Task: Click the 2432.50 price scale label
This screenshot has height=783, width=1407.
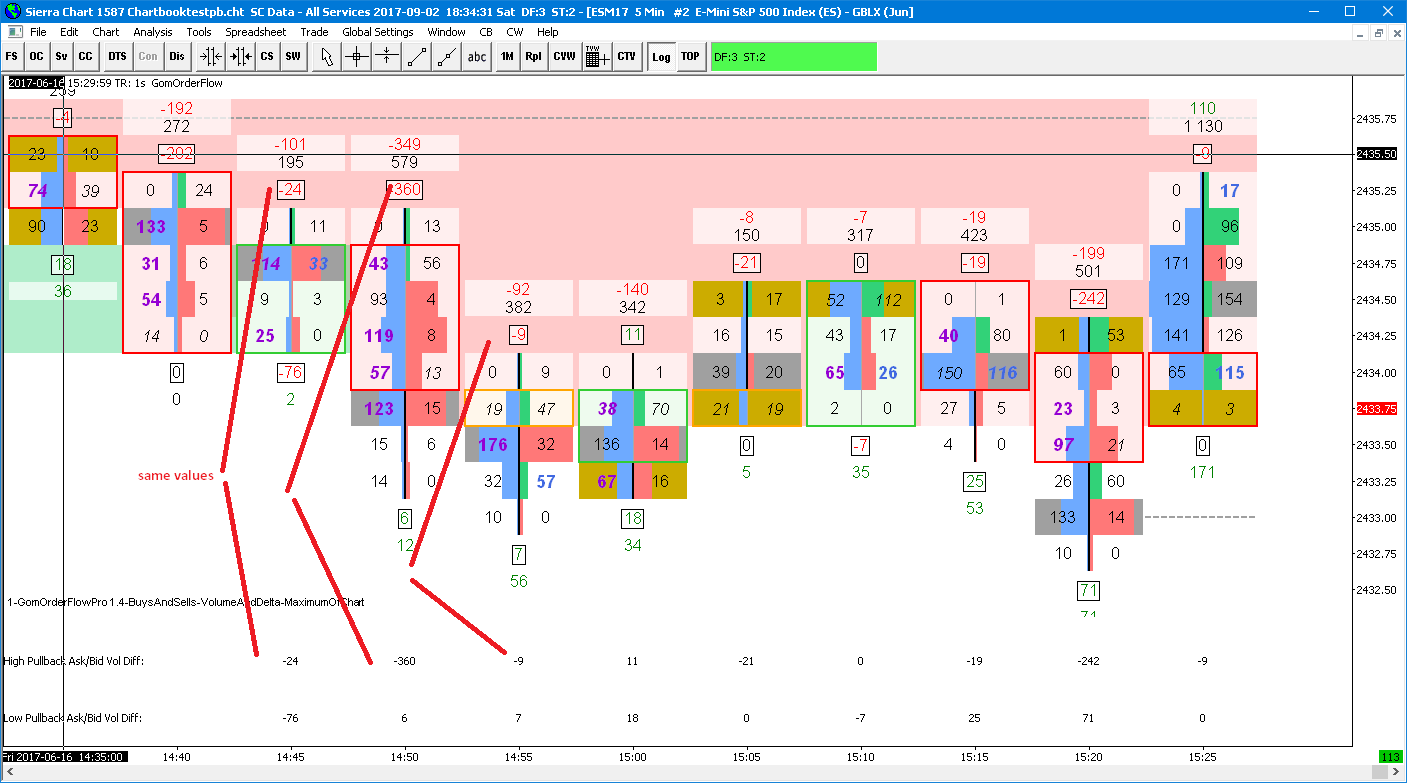Action: tap(1377, 590)
